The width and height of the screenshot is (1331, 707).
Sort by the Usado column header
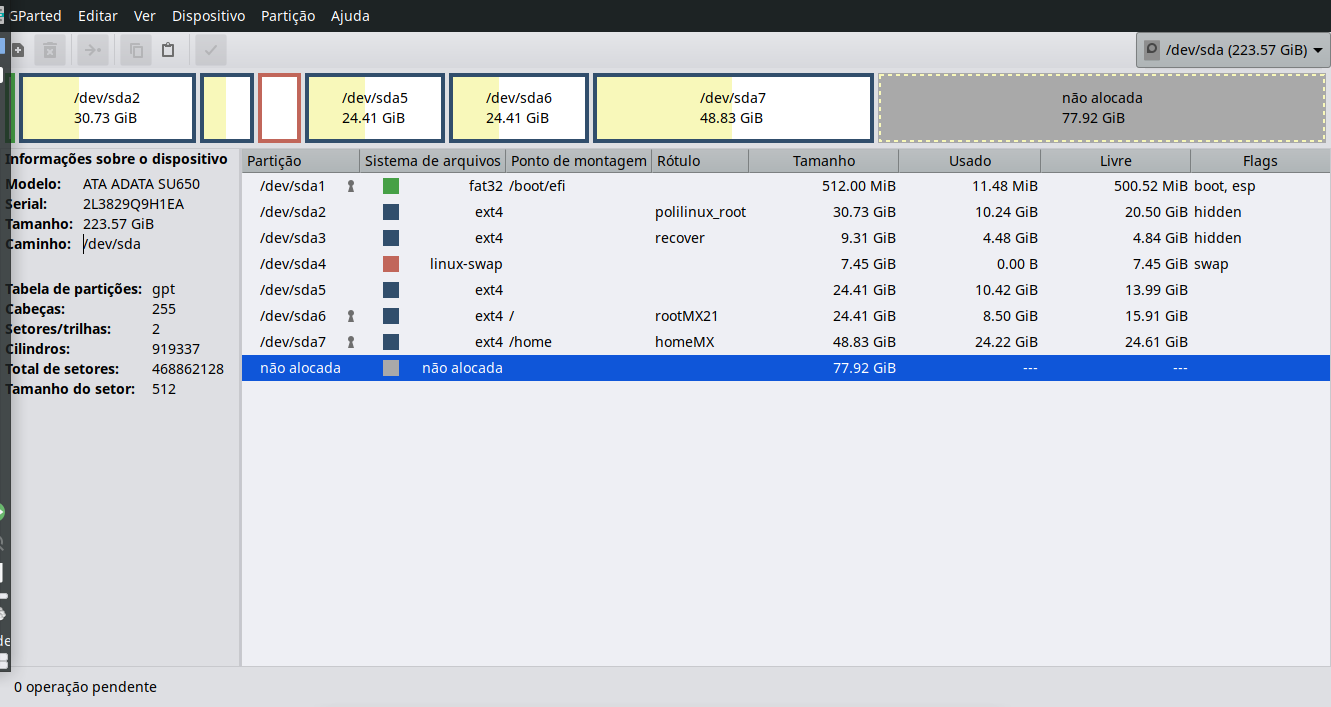tap(970, 161)
